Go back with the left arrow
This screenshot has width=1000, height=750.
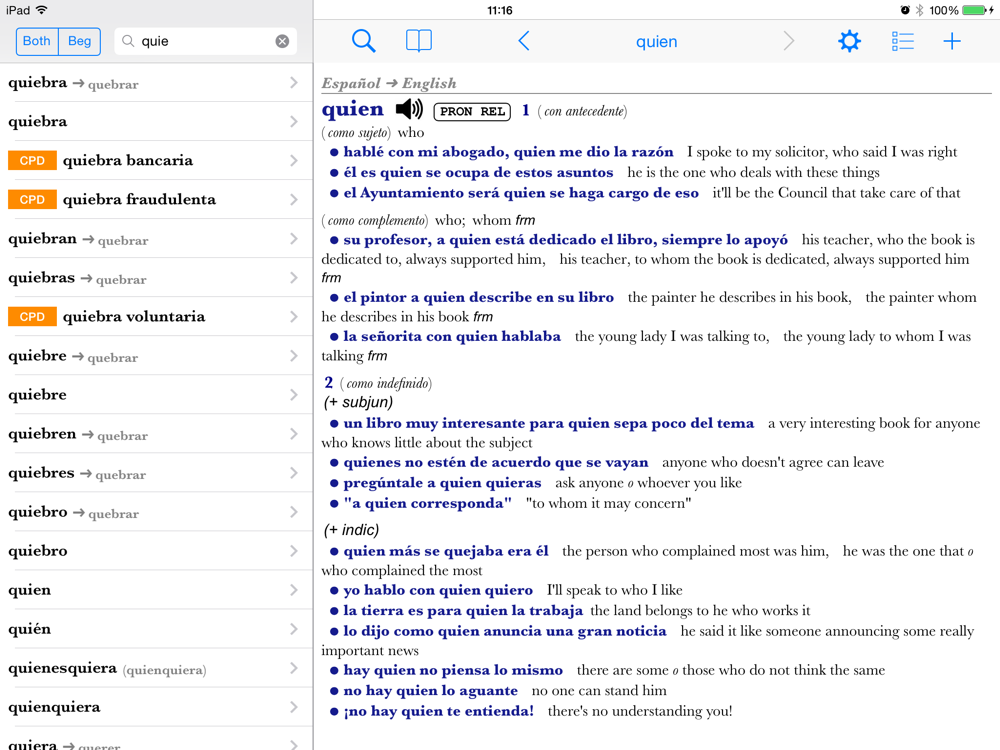click(524, 41)
